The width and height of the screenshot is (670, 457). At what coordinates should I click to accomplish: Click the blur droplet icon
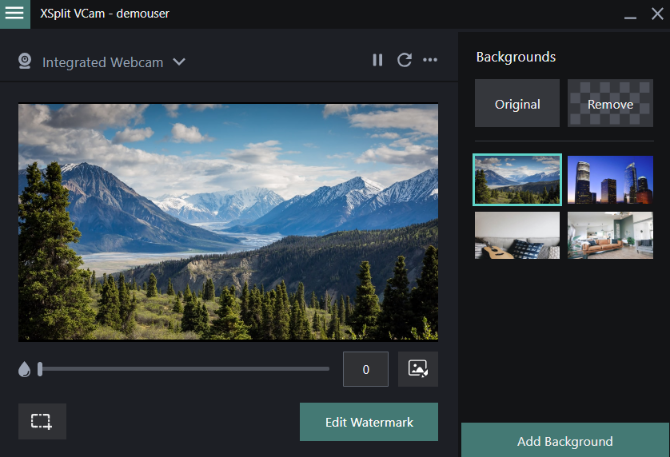[24, 369]
